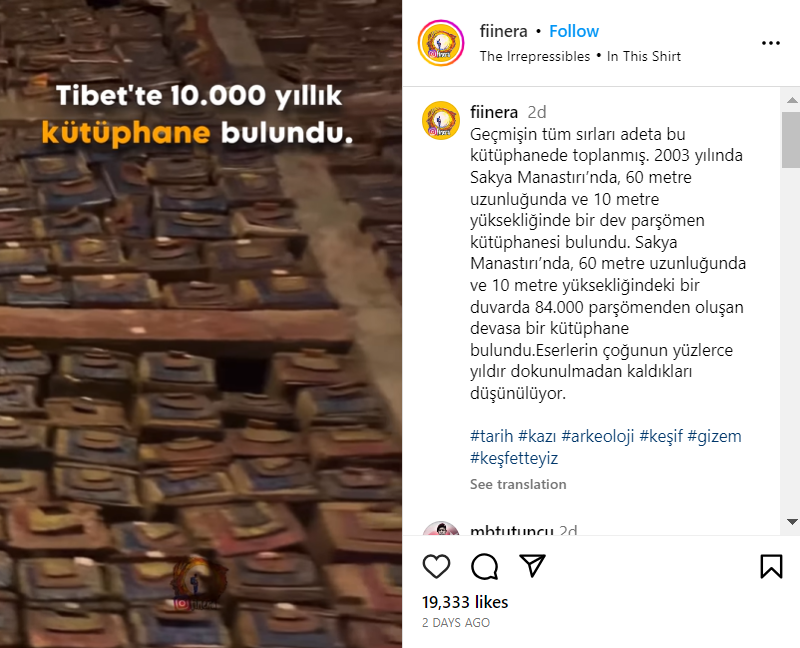Open the #keşfetteyiz hashtag

click(x=514, y=458)
